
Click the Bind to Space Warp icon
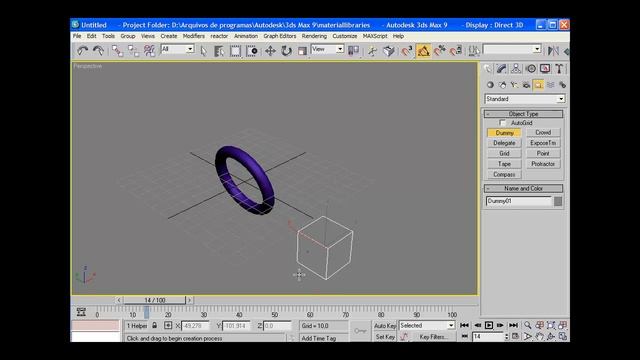click(149, 51)
